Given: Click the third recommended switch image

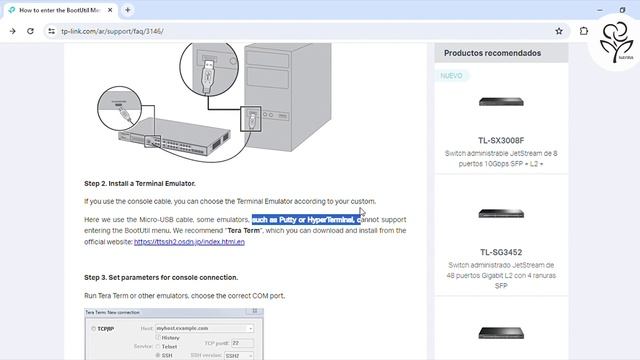Looking at the screenshot, I should pos(501,333).
